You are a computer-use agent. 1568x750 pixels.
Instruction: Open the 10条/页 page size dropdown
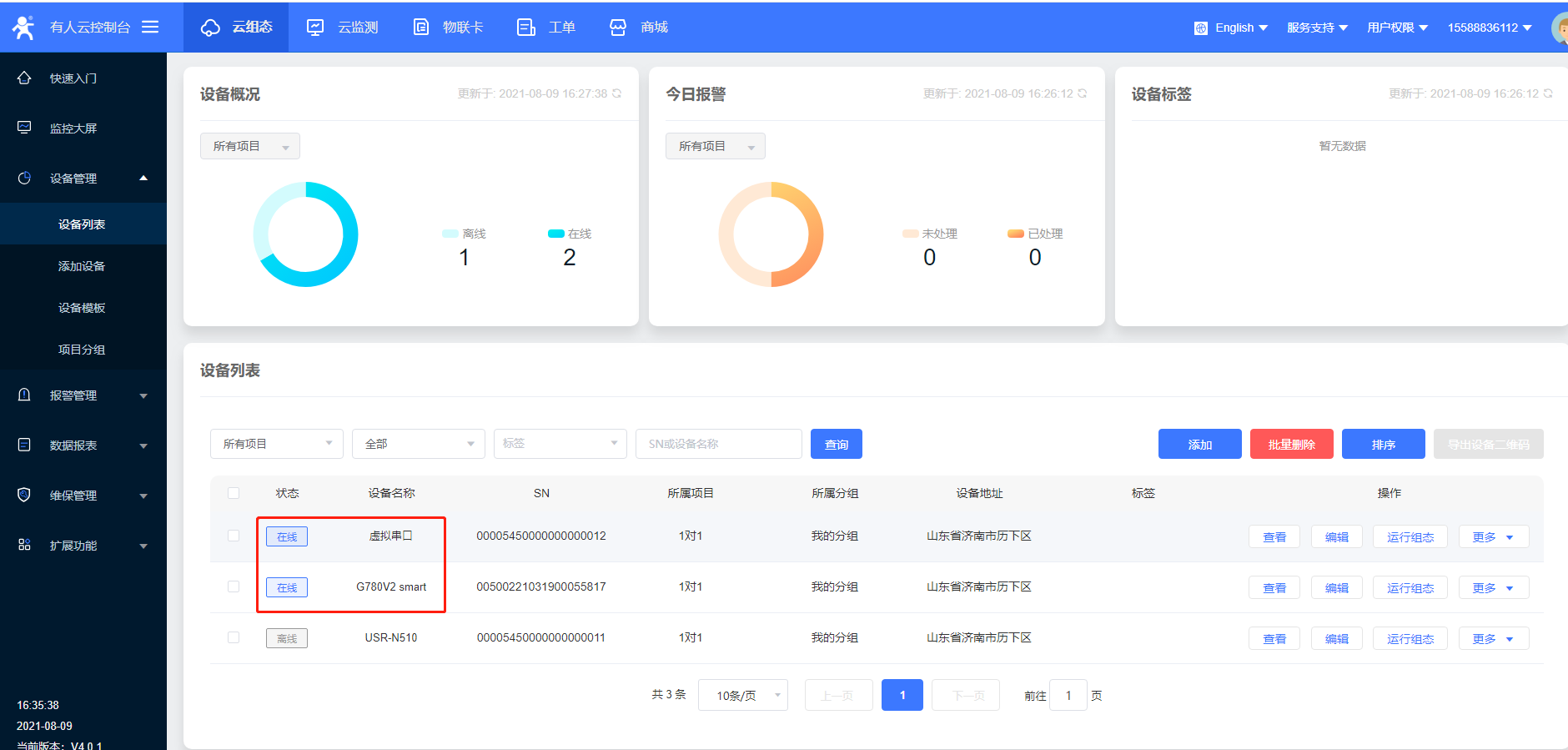pyautogui.click(x=742, y=695)
